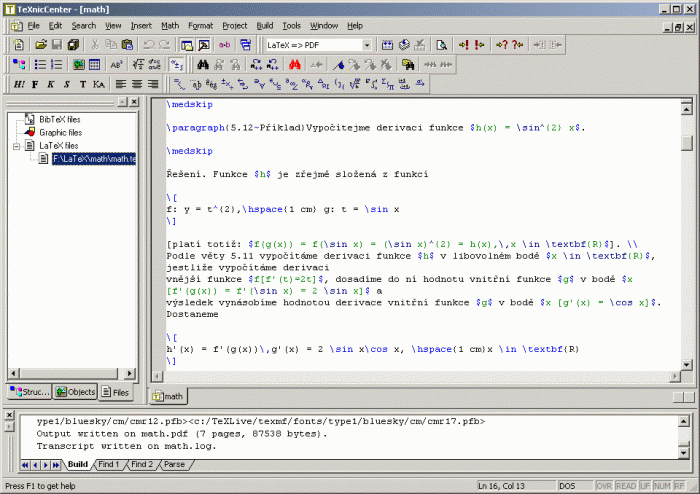
Task: Insert fraction/root math icon
Action: click(x=138, y=65)
